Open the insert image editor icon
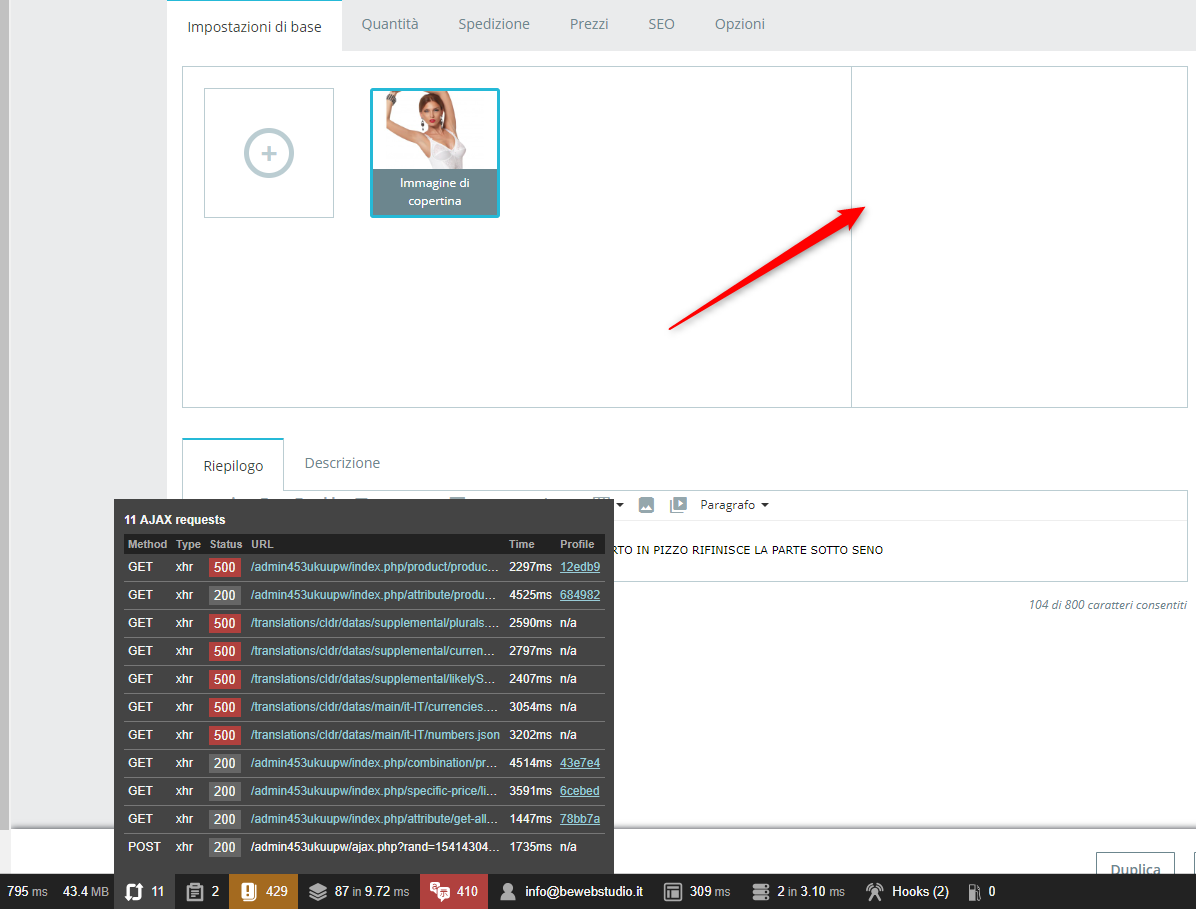The width and height of the screenshot is (1196, 909). click(x=646, y=505)
